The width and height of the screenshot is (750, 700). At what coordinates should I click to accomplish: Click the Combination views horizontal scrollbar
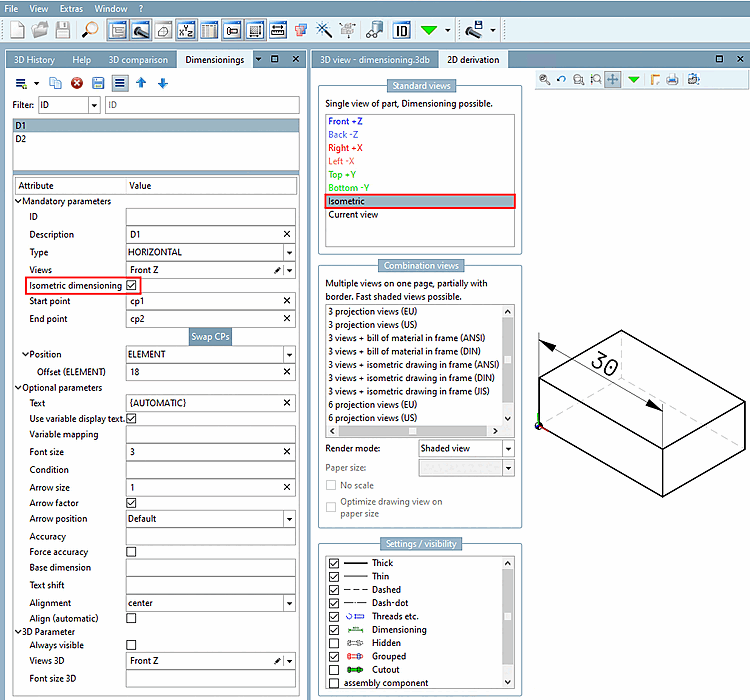[x=412, y=431]
